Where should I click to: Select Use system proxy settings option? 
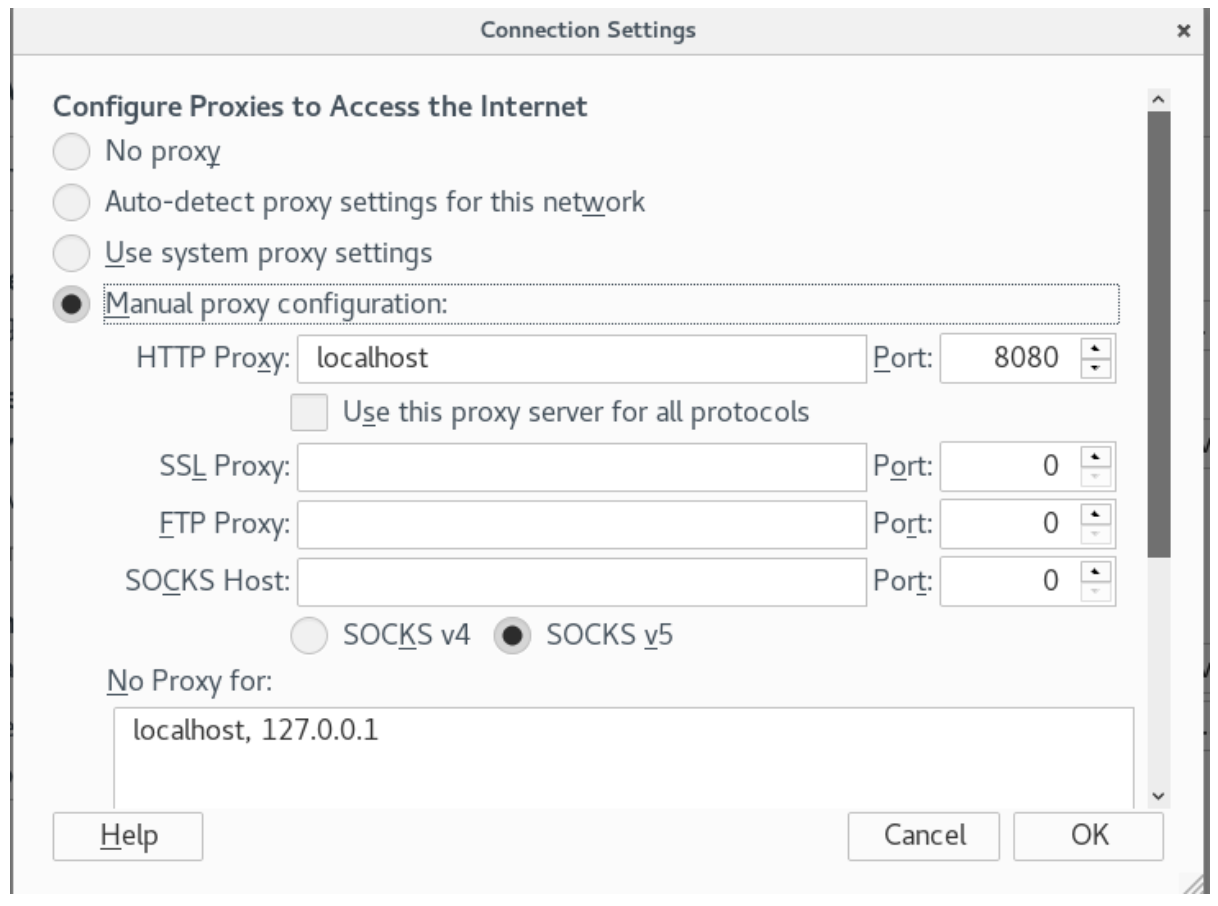[71, 253]
